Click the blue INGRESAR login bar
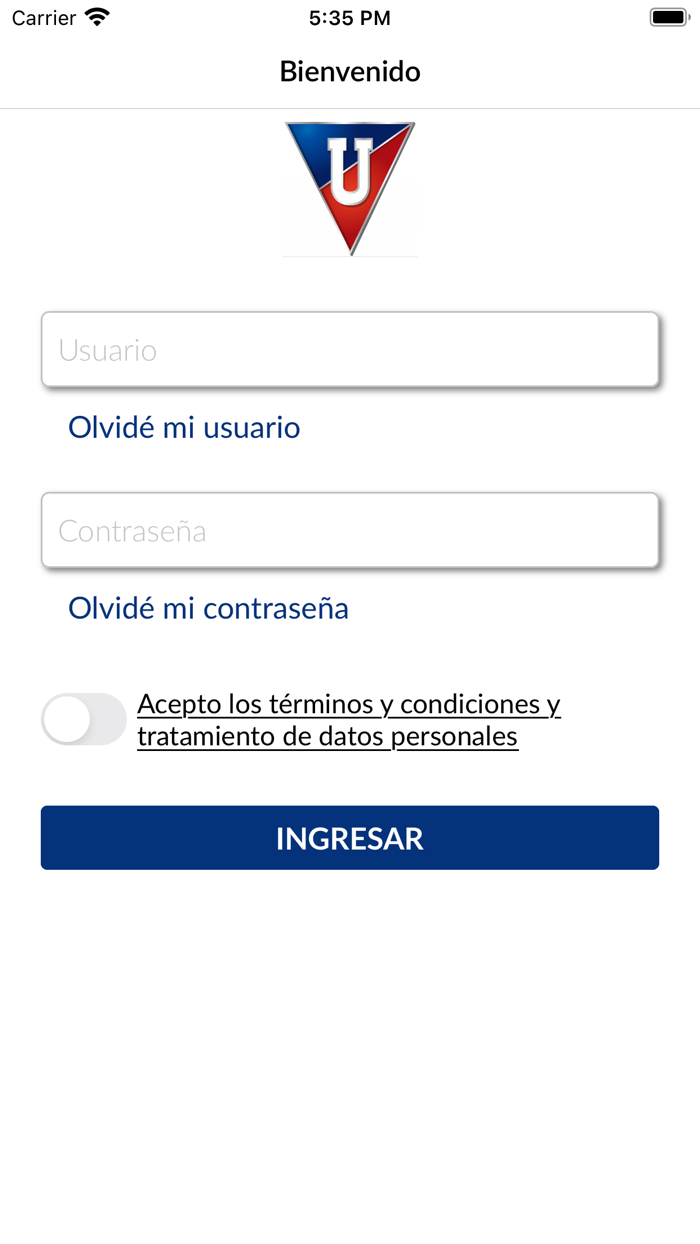 349,837
